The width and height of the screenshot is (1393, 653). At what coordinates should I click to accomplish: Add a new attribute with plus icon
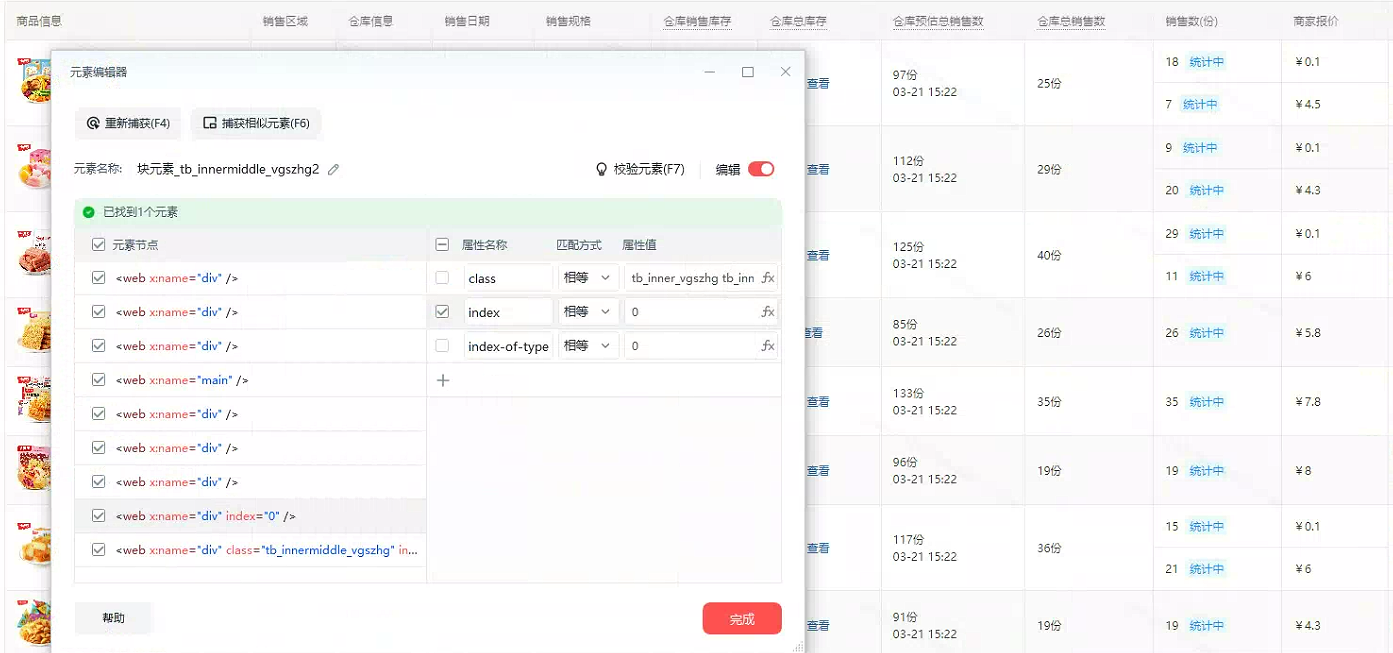[x=443, y=380]
